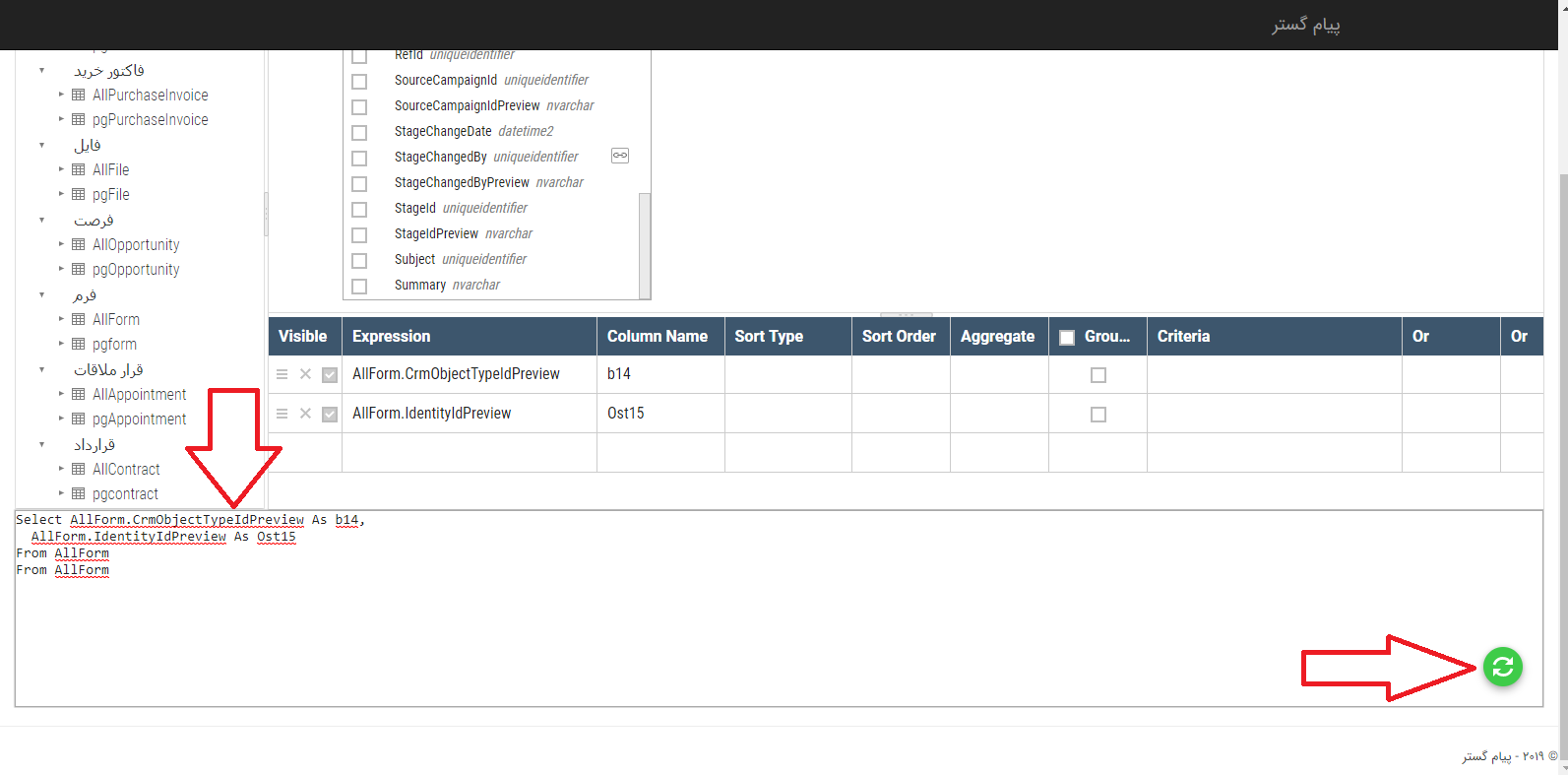Remove the AllForm.IdentityIdPreview row with X icon
This screenshot has width=1568, height=775.
click(305, 414)
